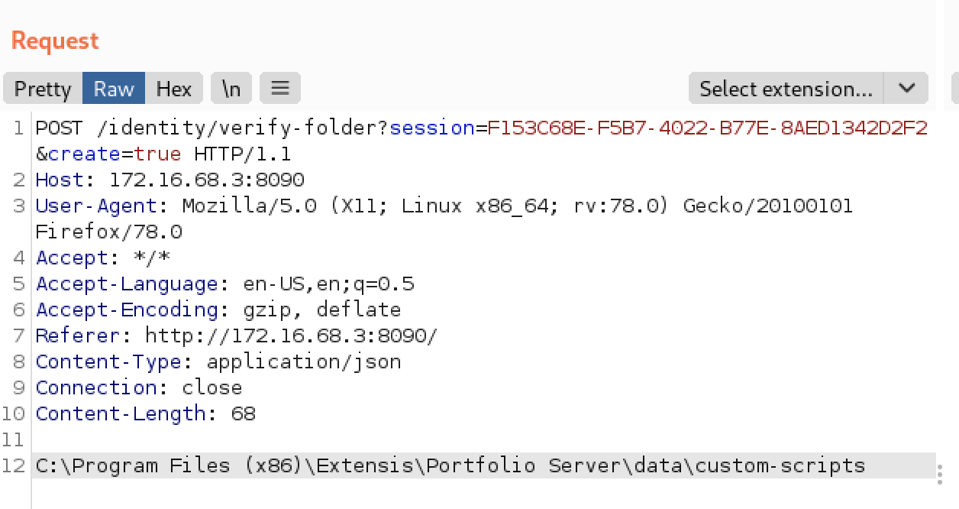
Task: Switch to the Hex view tab
Action: 174,89
